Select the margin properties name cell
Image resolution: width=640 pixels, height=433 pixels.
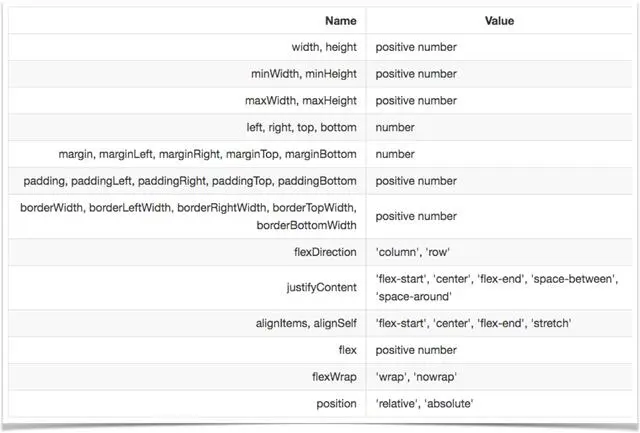(208, 154)
